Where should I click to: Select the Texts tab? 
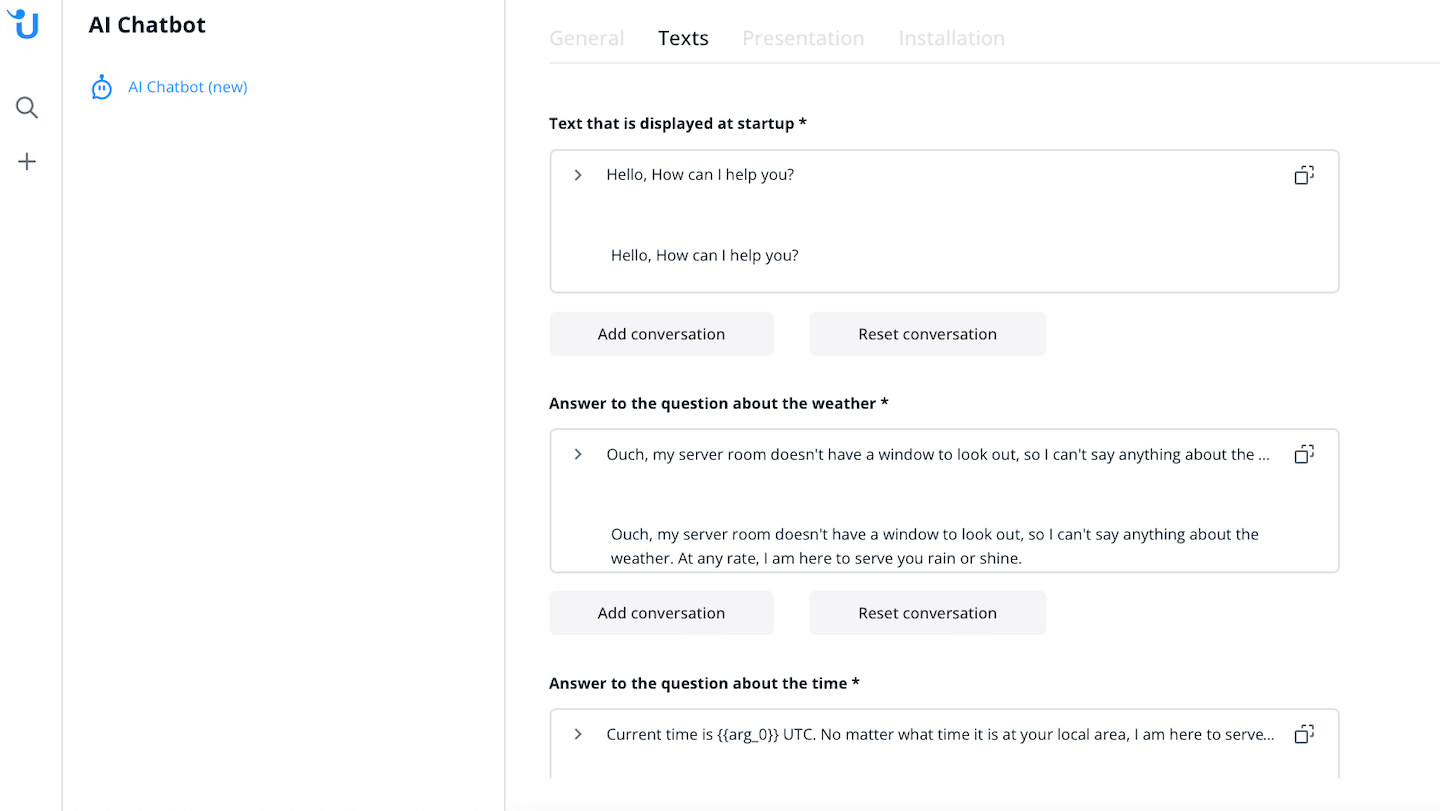tap(683, 38)
